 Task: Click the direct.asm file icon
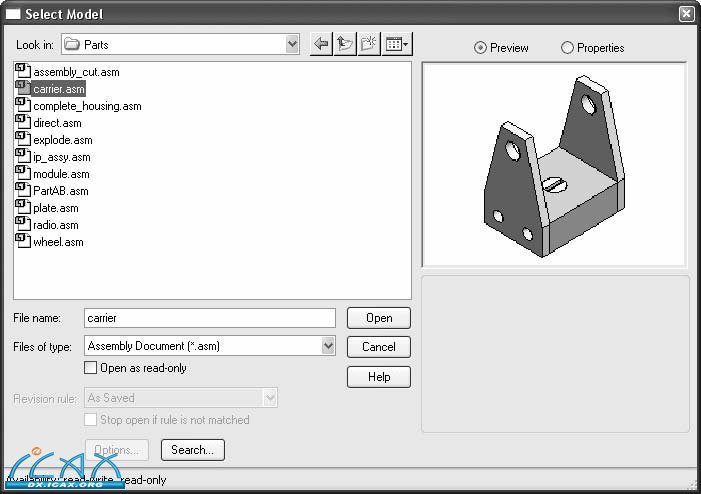pos(23,122)
